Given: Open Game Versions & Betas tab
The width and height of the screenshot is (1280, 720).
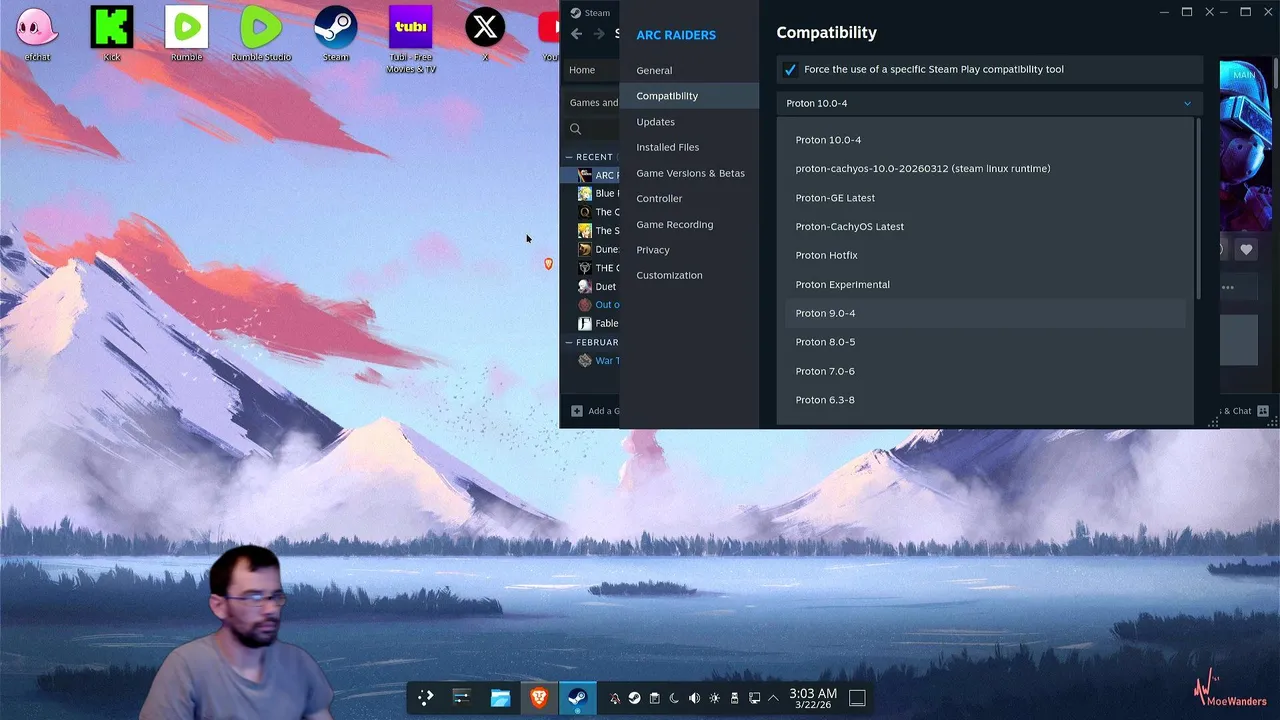Looking at the screenshot, I should tap(689, 173).
